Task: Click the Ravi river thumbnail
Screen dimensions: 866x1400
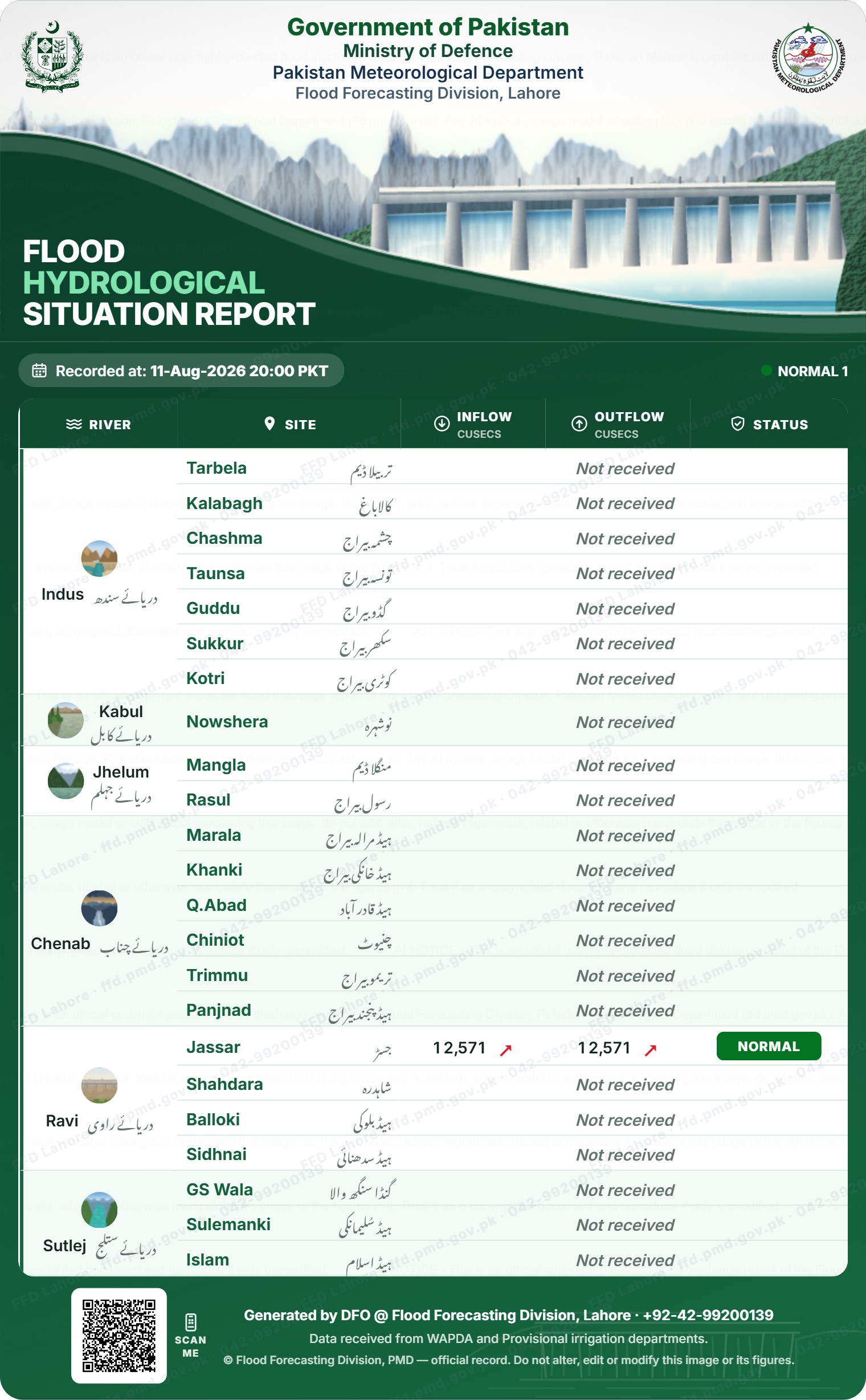Action: (x=99, y=1085)
